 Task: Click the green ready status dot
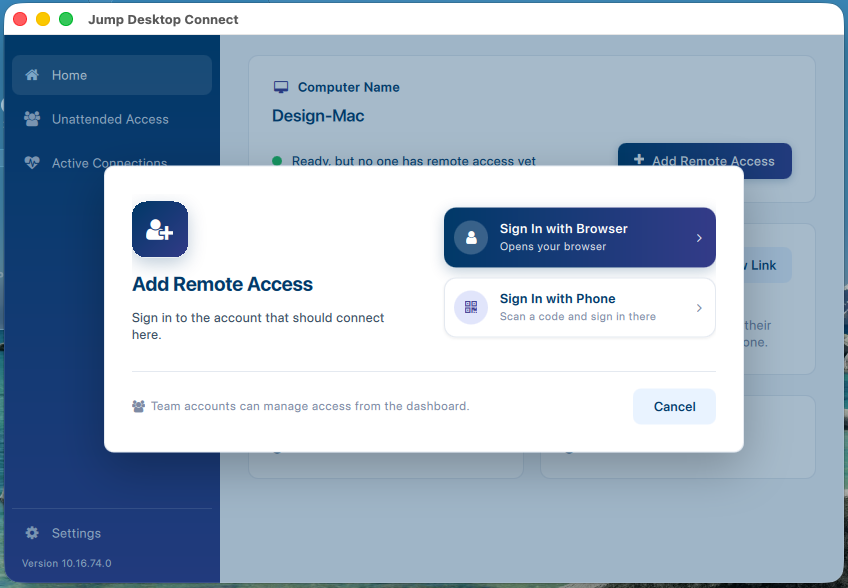(x=277, y=161)
